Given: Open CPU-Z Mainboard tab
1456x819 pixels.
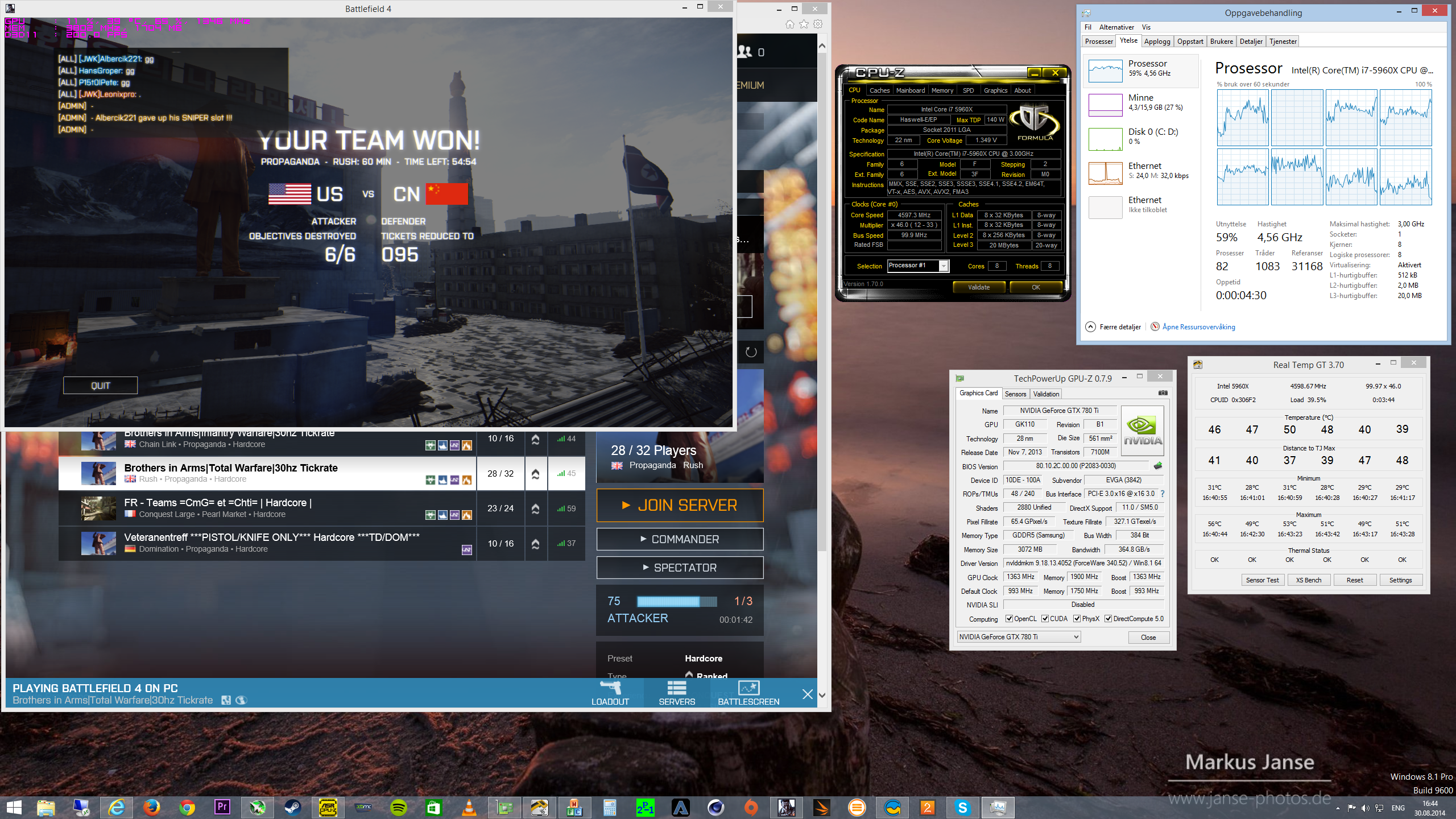Looking at the screenshot, I should pyautogui.click(x=910, y=90).
